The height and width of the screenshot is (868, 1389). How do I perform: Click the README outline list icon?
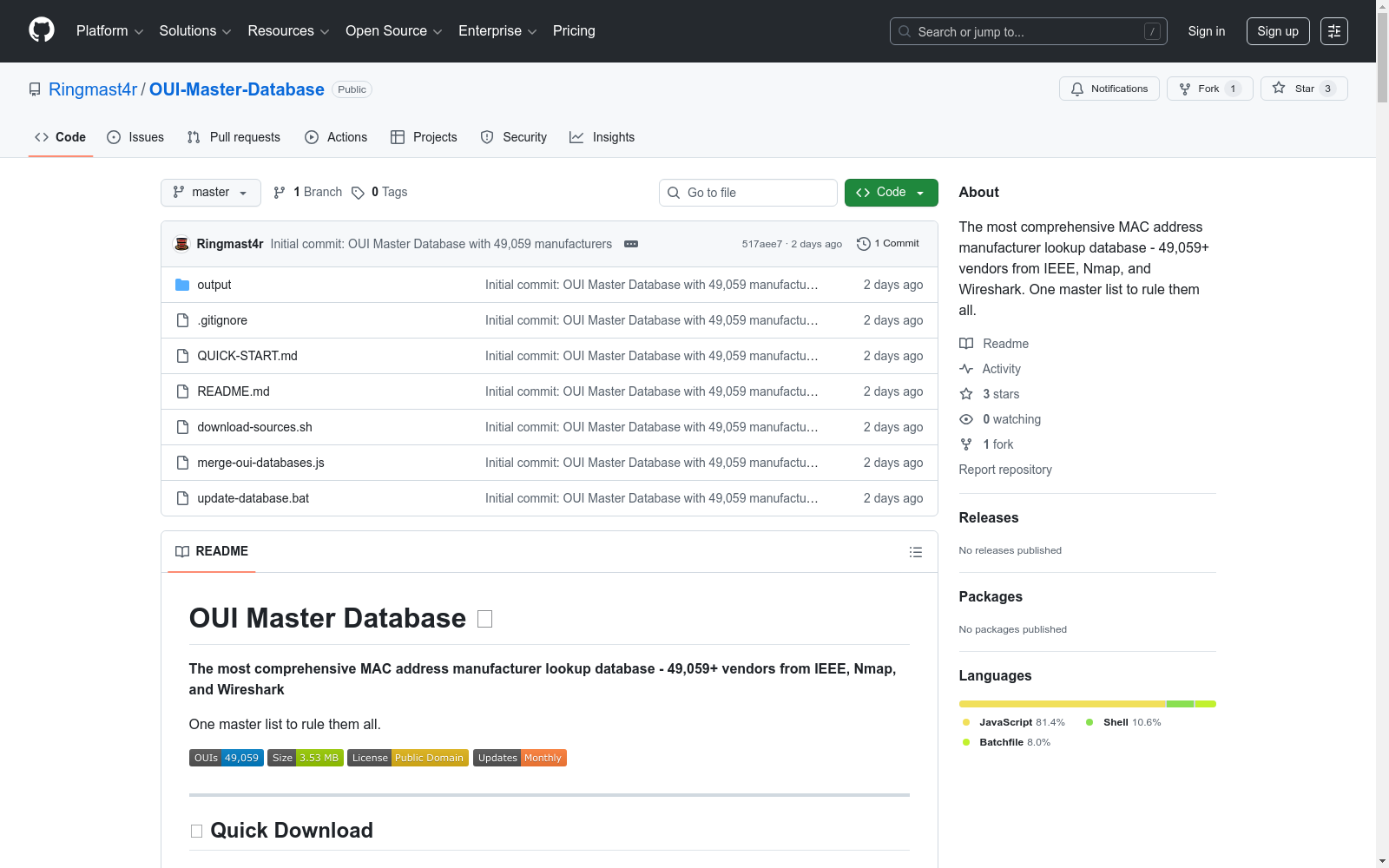point(915,552)
